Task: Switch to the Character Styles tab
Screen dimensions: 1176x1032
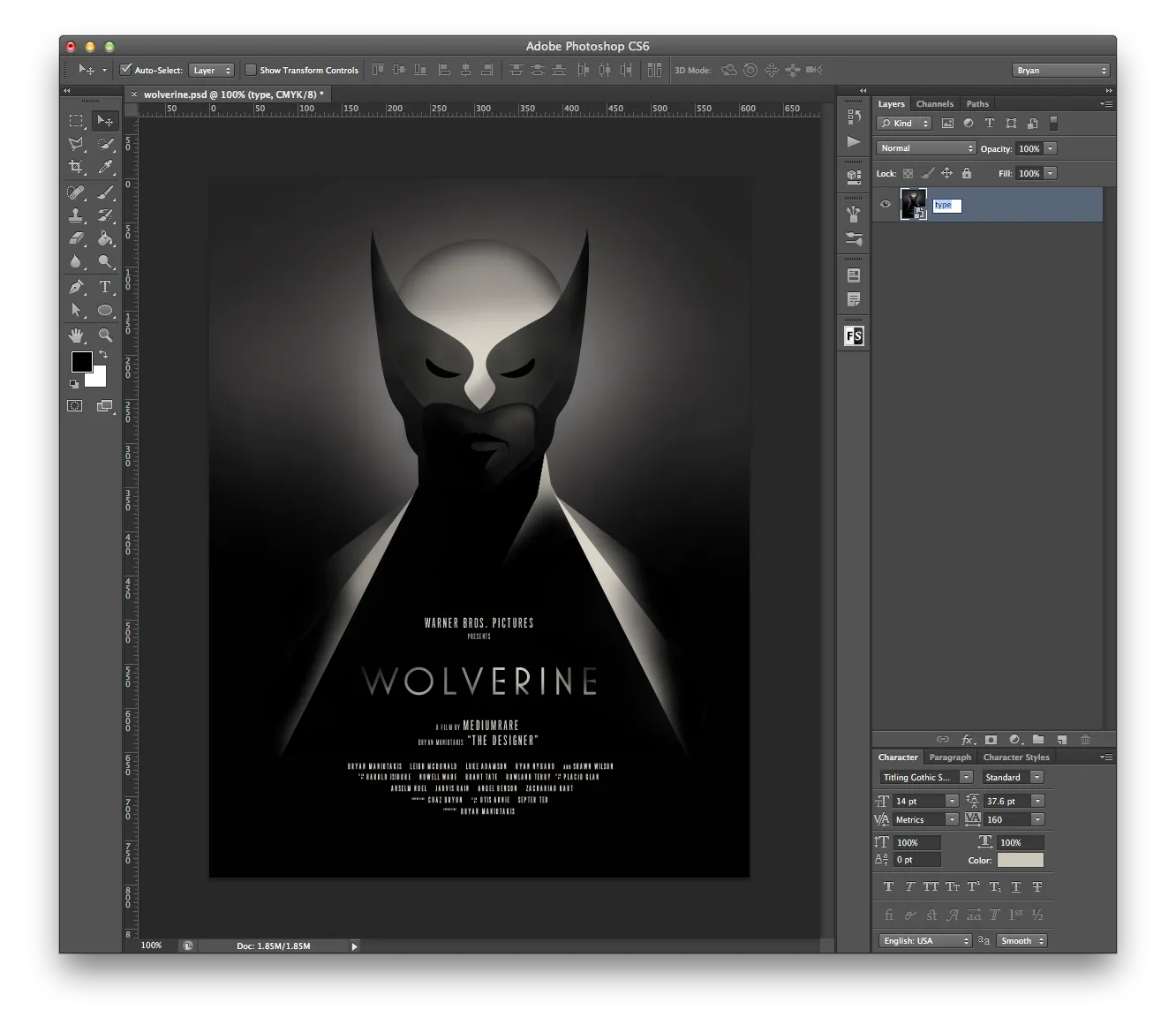Action: [1016, 757]
